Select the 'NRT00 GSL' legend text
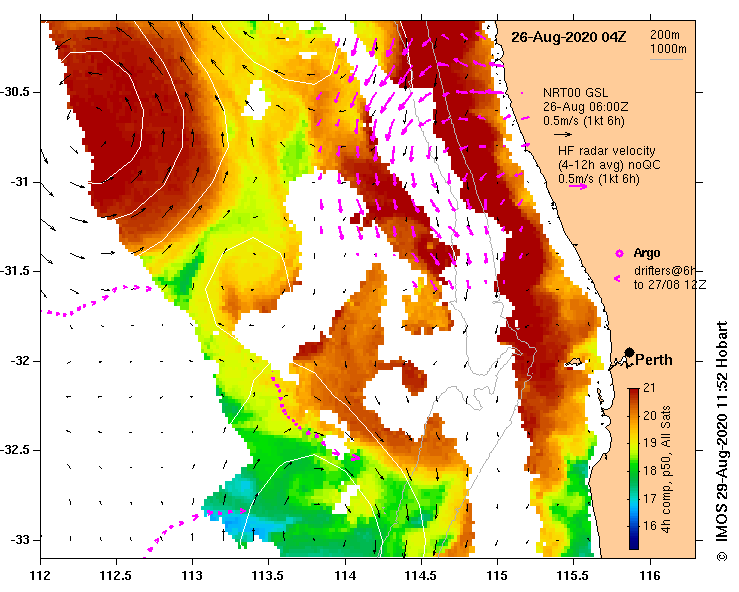 point(575,93)
